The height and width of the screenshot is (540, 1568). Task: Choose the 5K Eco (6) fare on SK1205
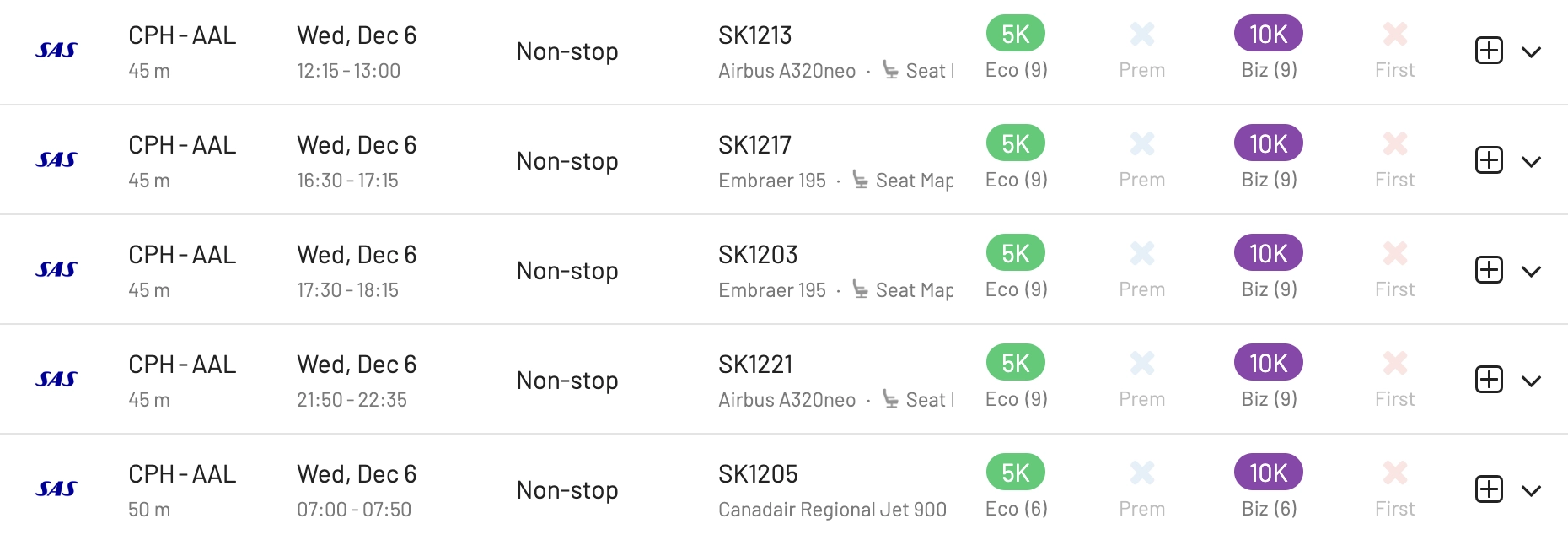pos(1016,472)
